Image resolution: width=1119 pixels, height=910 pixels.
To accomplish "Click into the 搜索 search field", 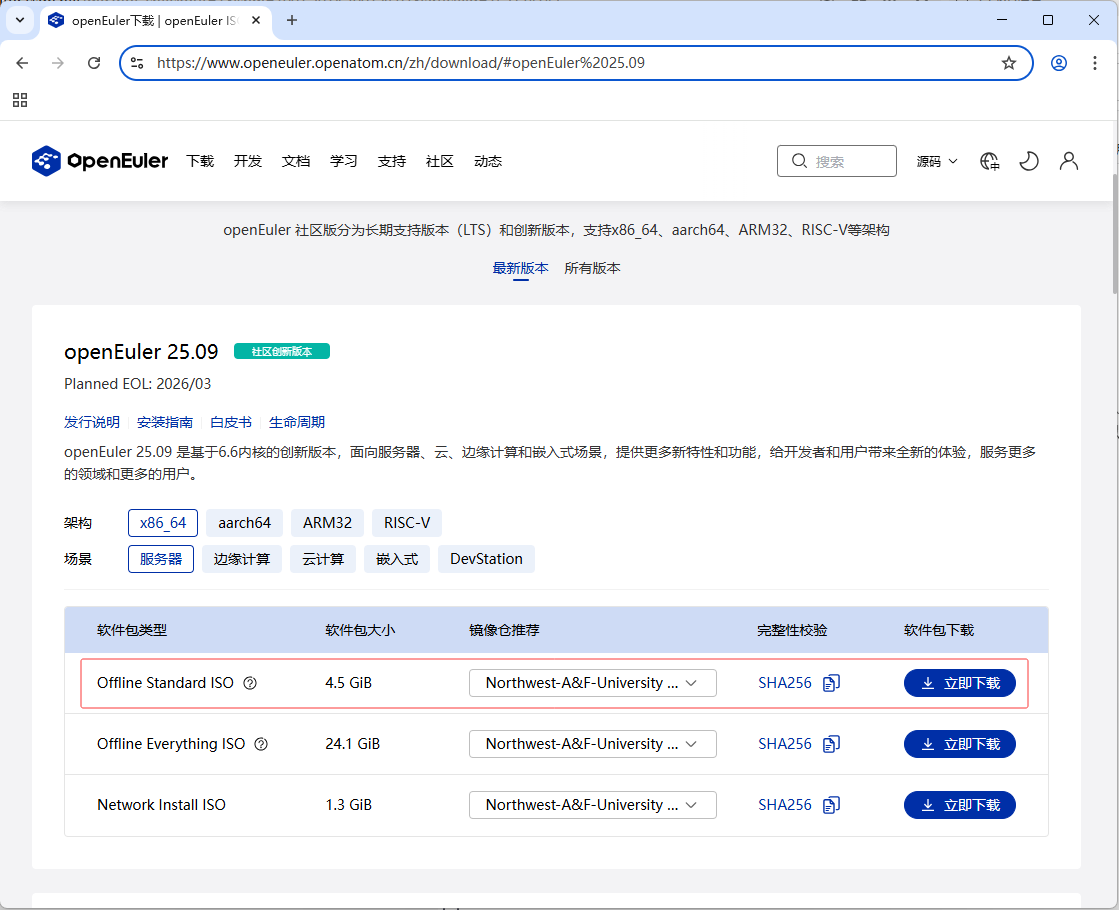I will tap(836, 161).
